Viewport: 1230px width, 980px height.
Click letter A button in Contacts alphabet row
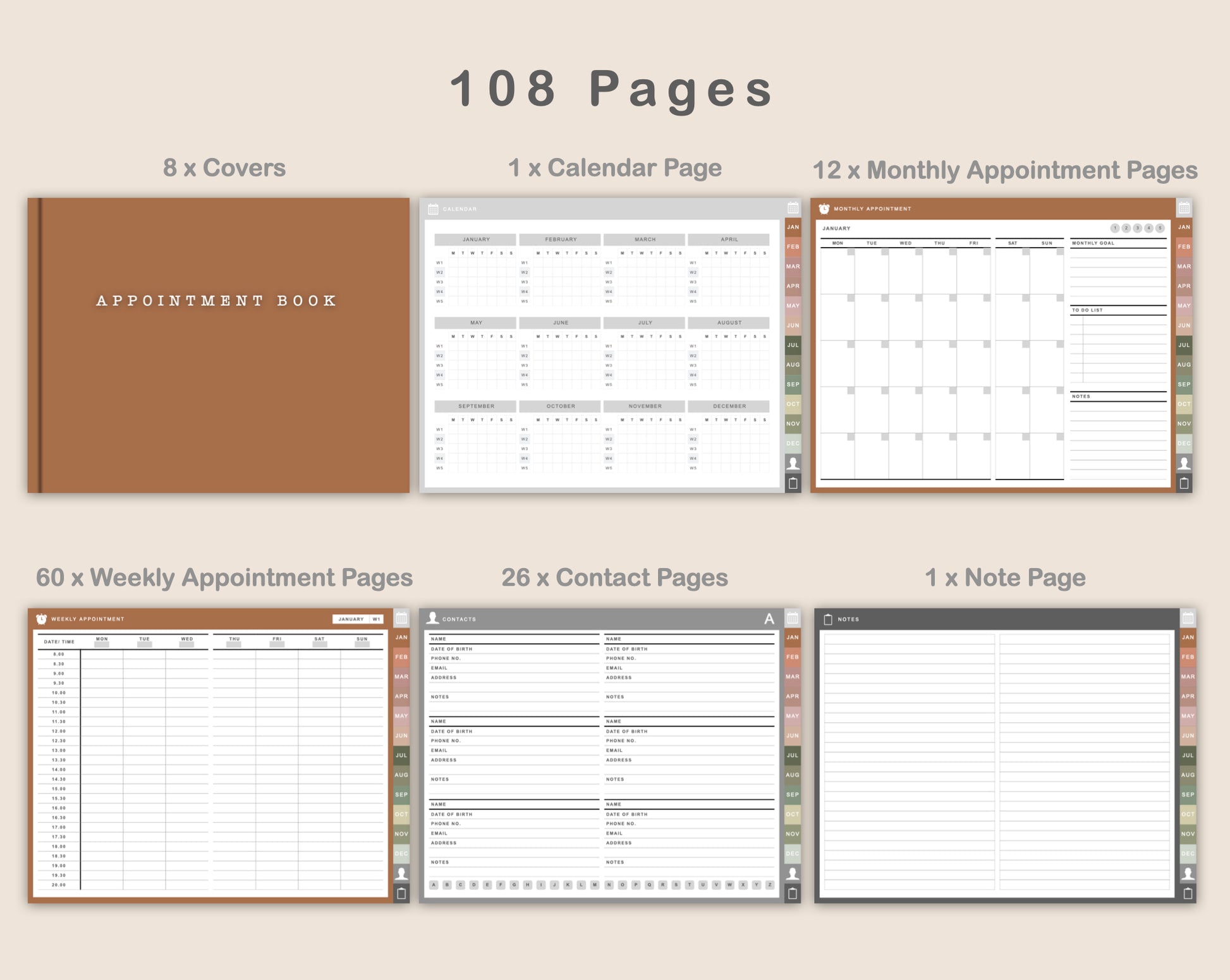point(434,885)
